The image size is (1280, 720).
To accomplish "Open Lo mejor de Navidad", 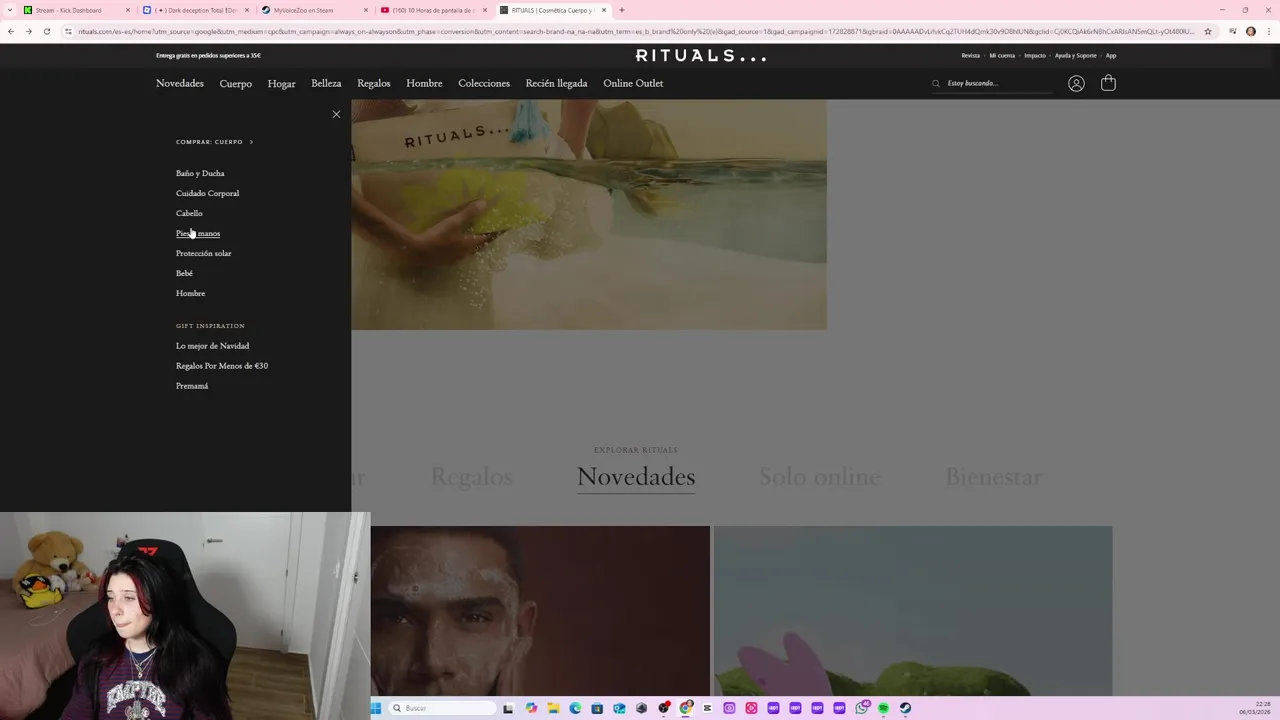I will click(x=212, y=346).
